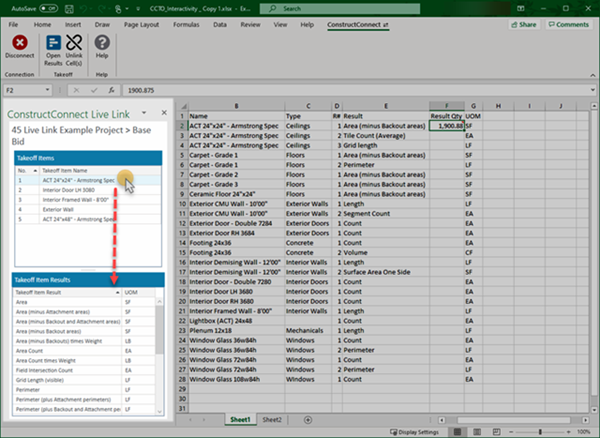Click the Share button

[524, 24]
